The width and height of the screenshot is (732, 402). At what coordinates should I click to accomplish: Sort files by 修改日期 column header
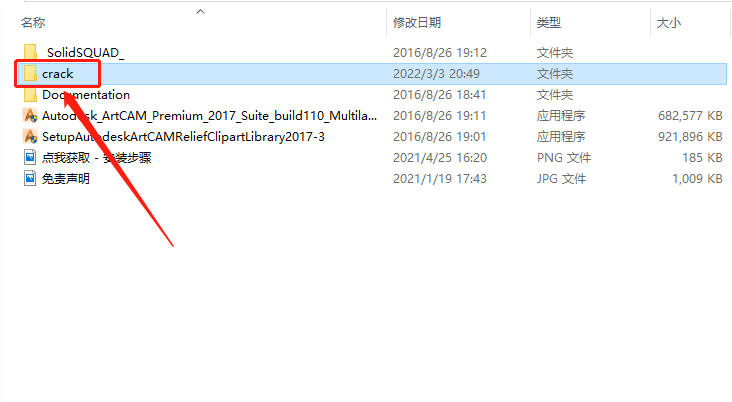417,22
